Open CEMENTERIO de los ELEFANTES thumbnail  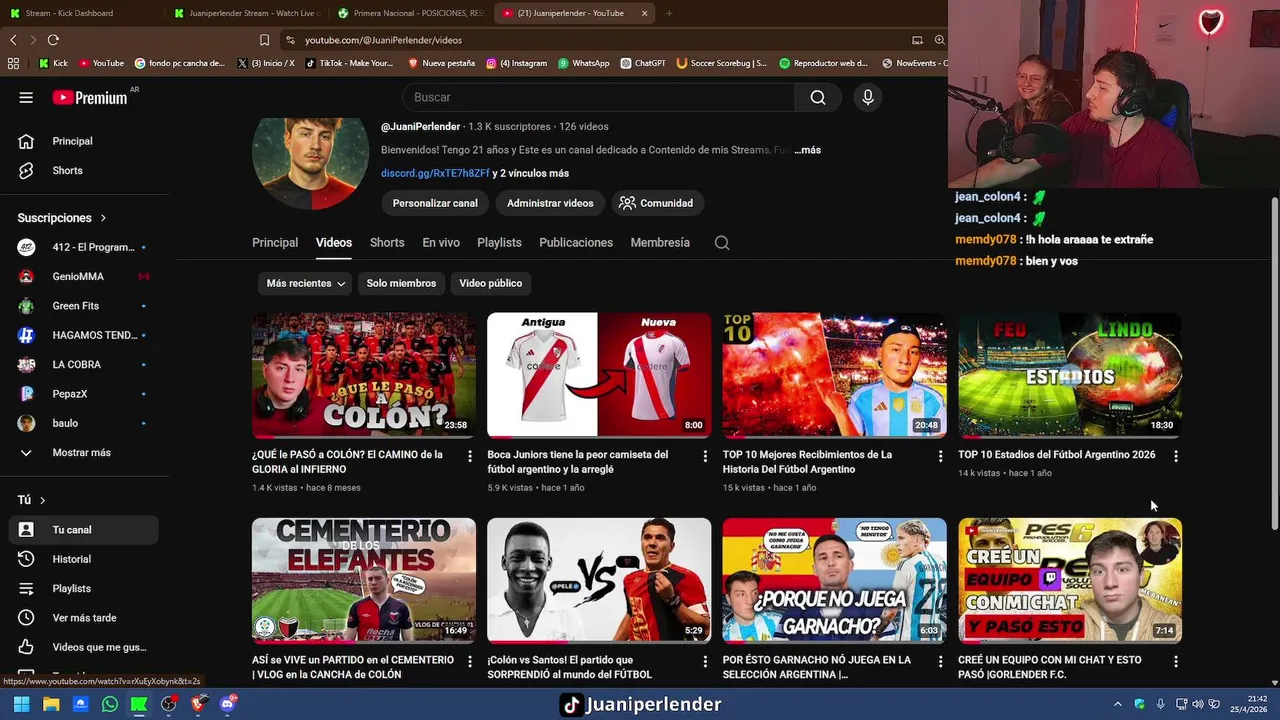point(364,580)
